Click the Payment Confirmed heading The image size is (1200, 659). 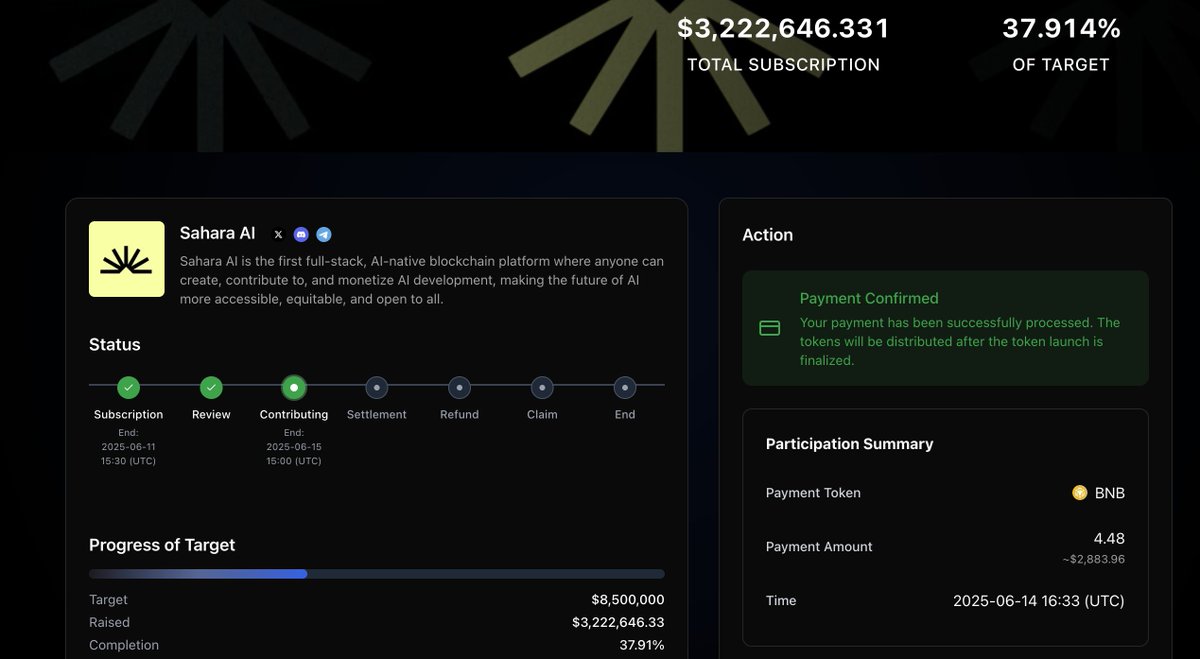[x=869, y=298]
